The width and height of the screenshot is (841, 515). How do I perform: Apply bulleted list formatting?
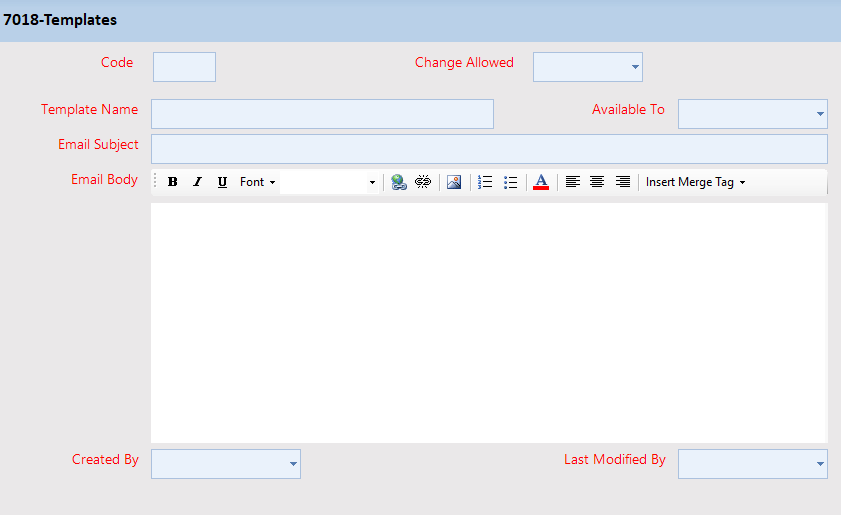click(x=510, y=182)
